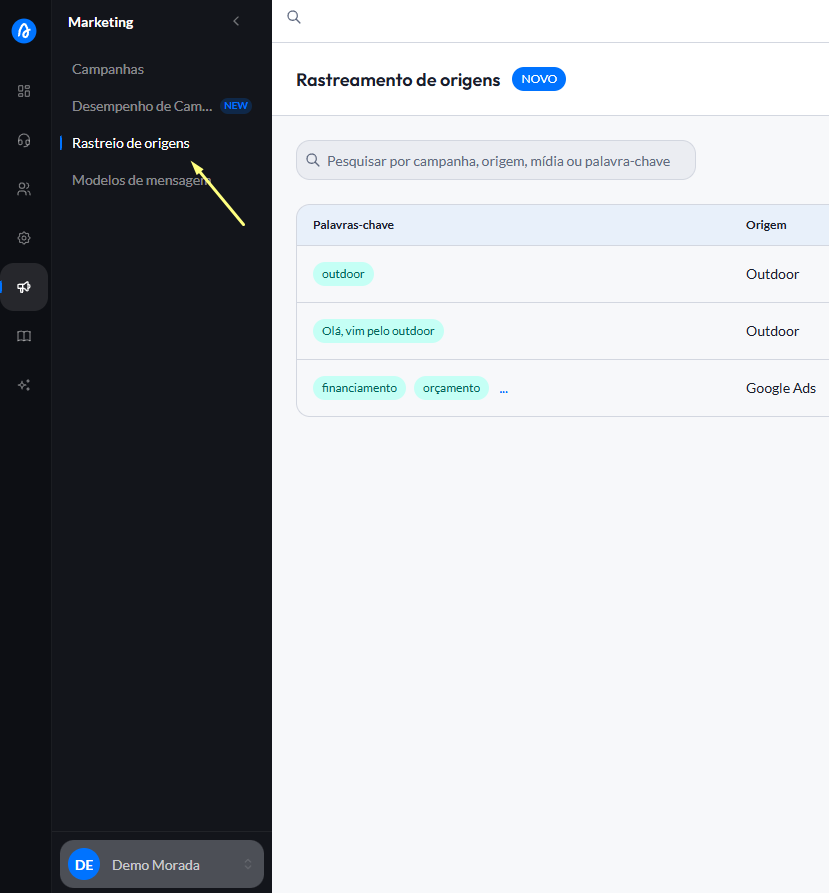Open Modelos de mensagem menu item
Viewport: 829px width, 893px height.
click(141, 180)
